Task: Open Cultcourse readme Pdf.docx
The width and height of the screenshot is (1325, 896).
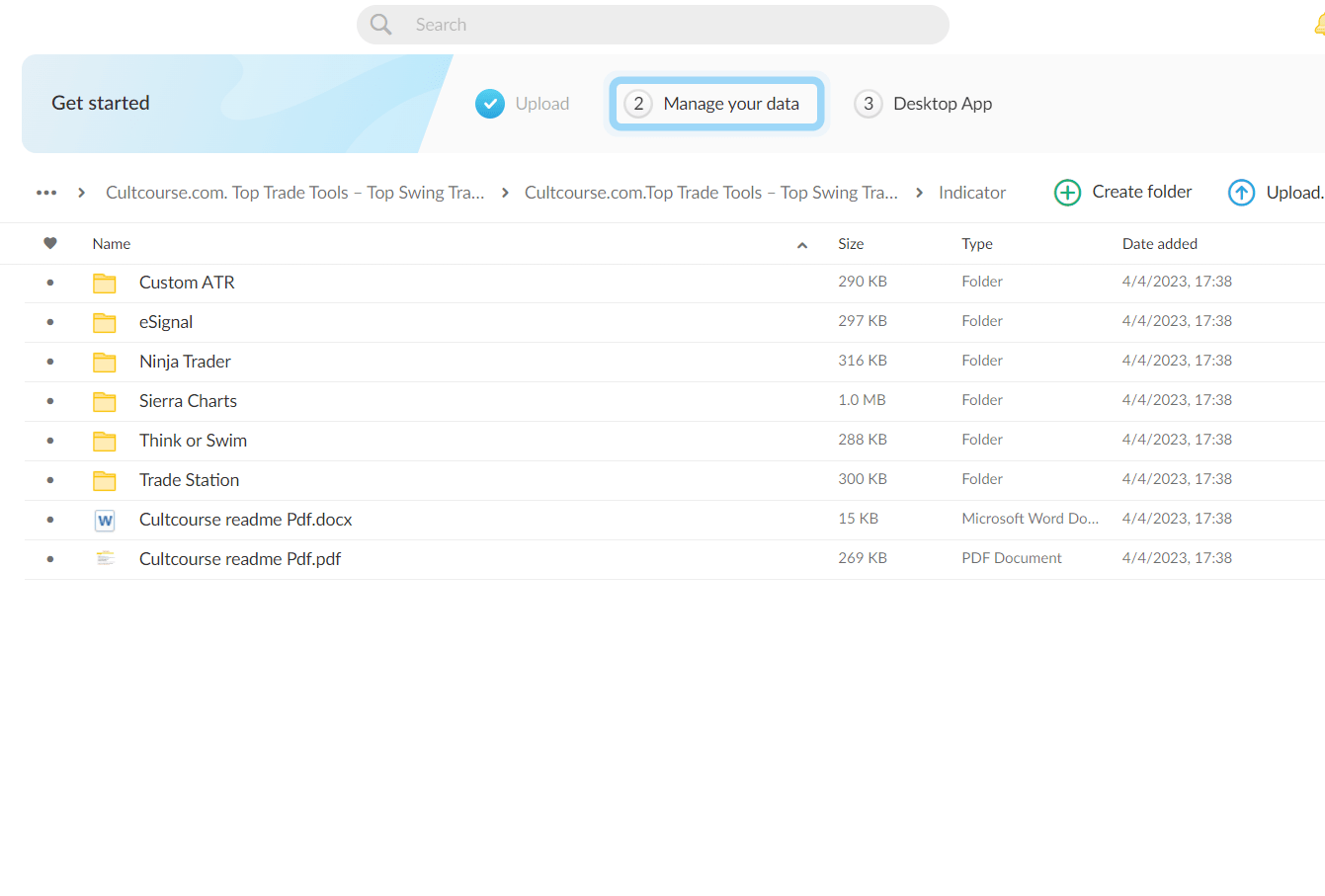Action: pyautogui.click(x=245, y=520)
